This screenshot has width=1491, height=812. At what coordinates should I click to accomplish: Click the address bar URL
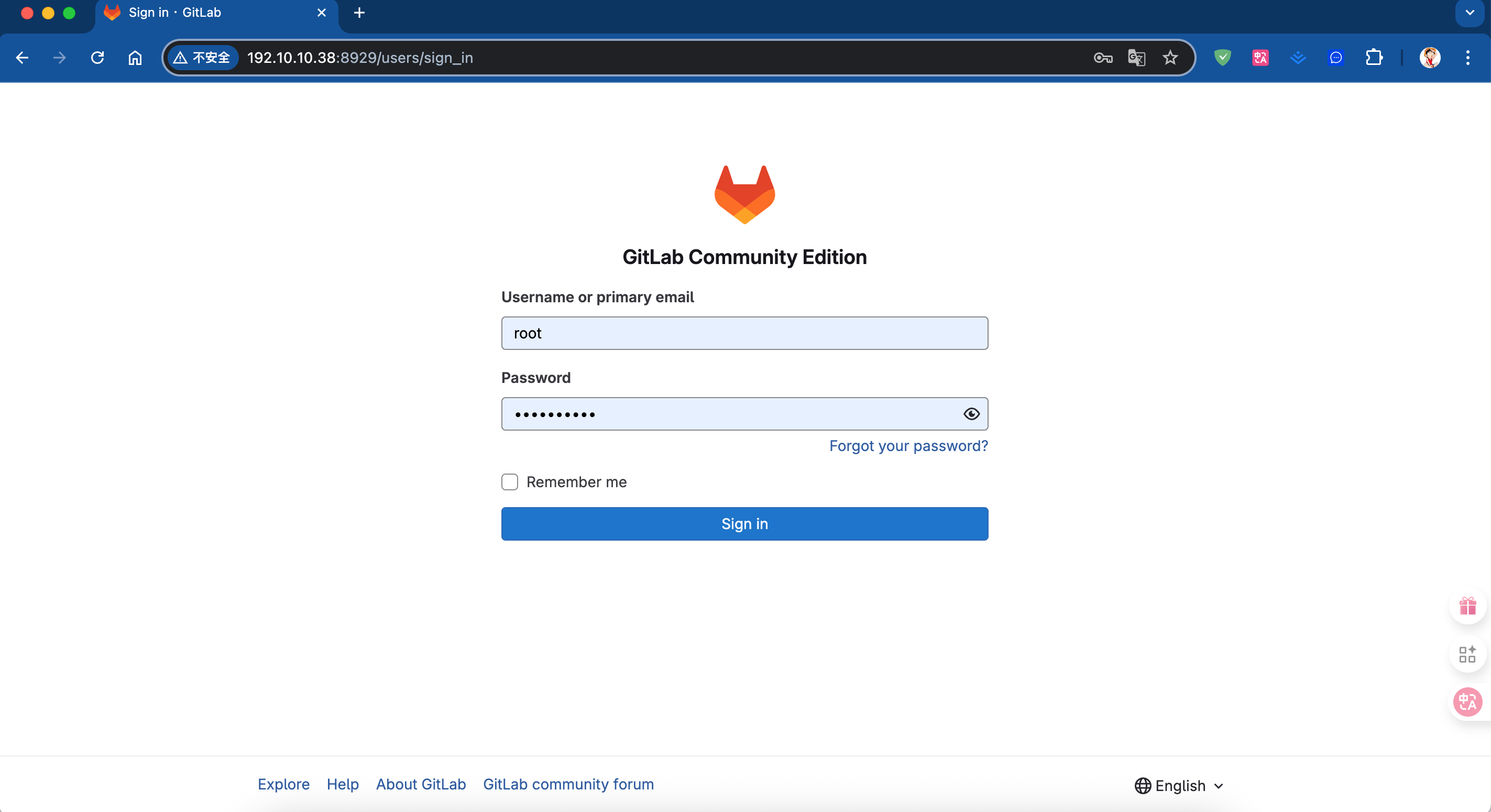click(360, 58)
